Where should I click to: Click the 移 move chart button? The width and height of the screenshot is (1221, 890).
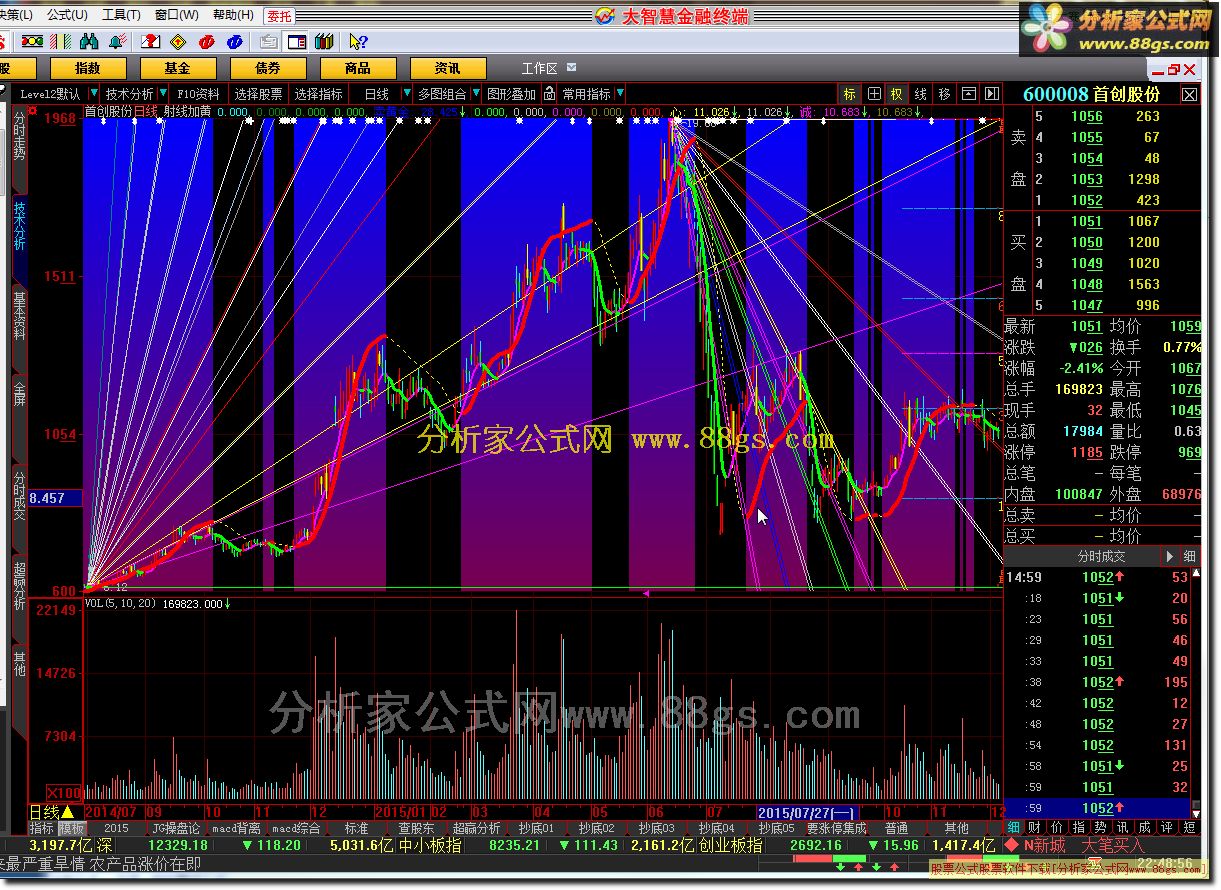[x=944, y=94]
